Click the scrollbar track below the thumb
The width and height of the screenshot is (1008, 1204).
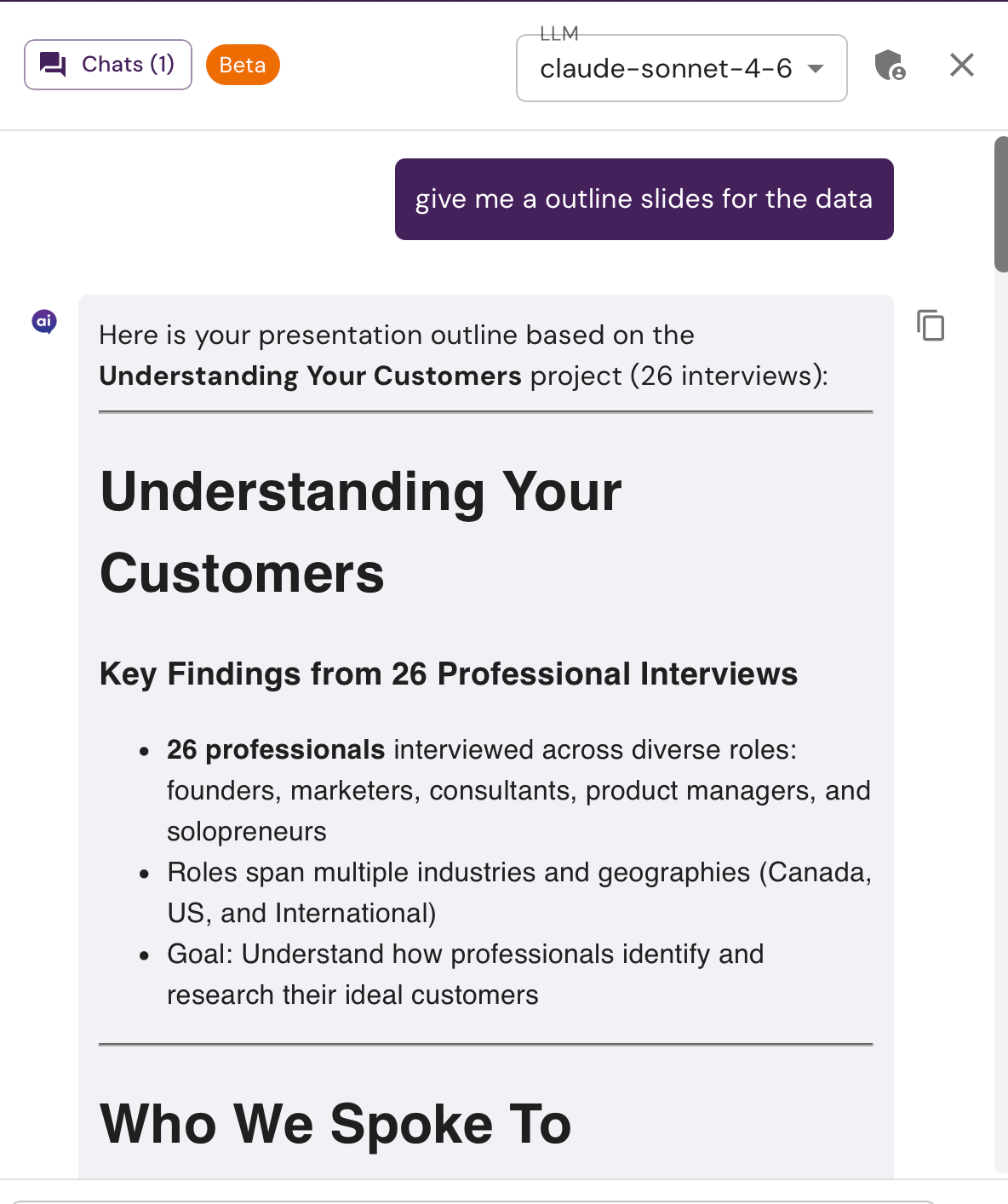(1001, 724)
